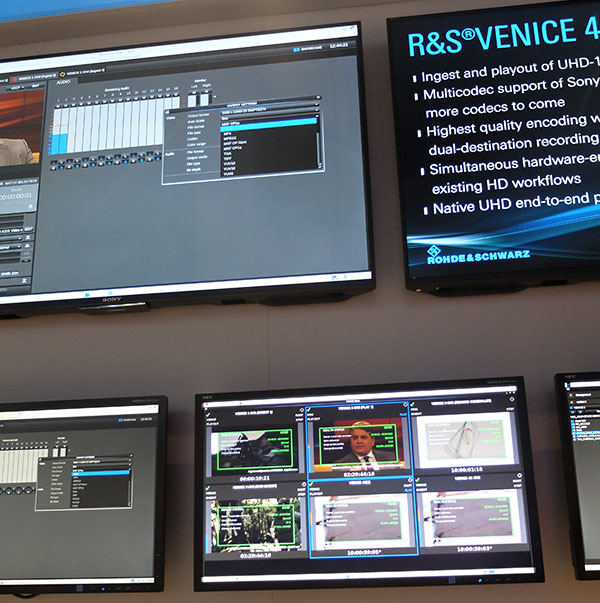This screenshot has height=603, width=600.
Task: Switch to the AUDIO tab
Action: click(63, 82)
